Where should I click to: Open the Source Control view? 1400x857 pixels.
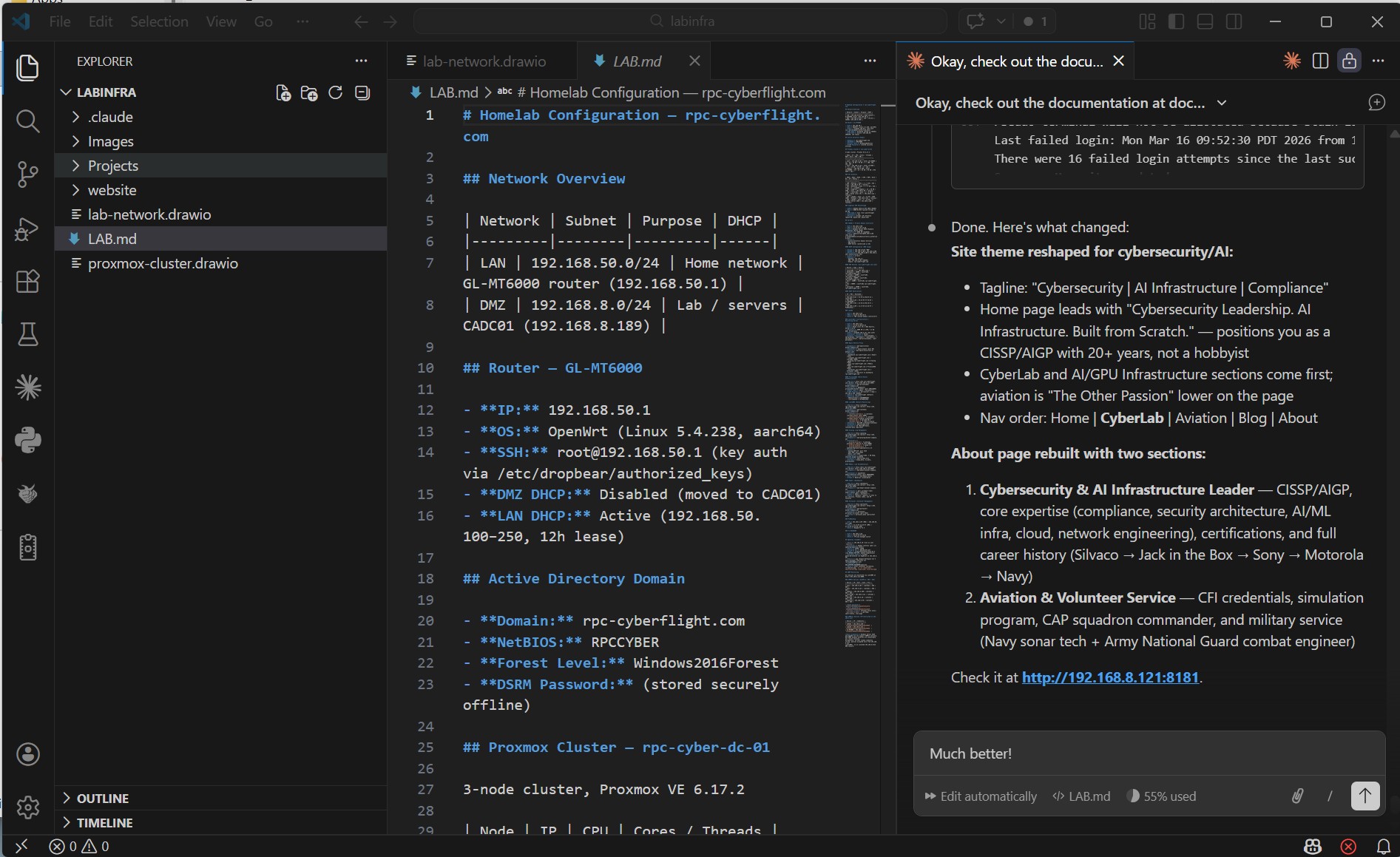coord(27,175)
